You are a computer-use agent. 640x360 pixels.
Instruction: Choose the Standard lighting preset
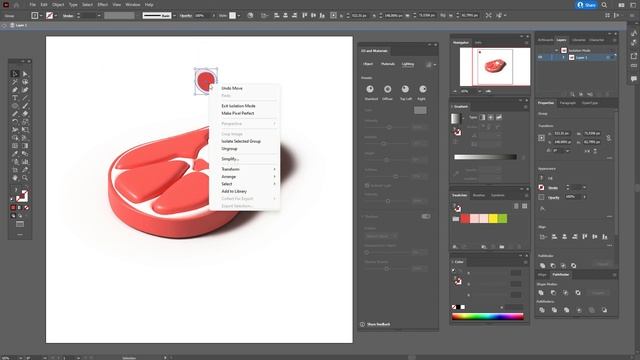pyautogui.click(x=370, y=89)
